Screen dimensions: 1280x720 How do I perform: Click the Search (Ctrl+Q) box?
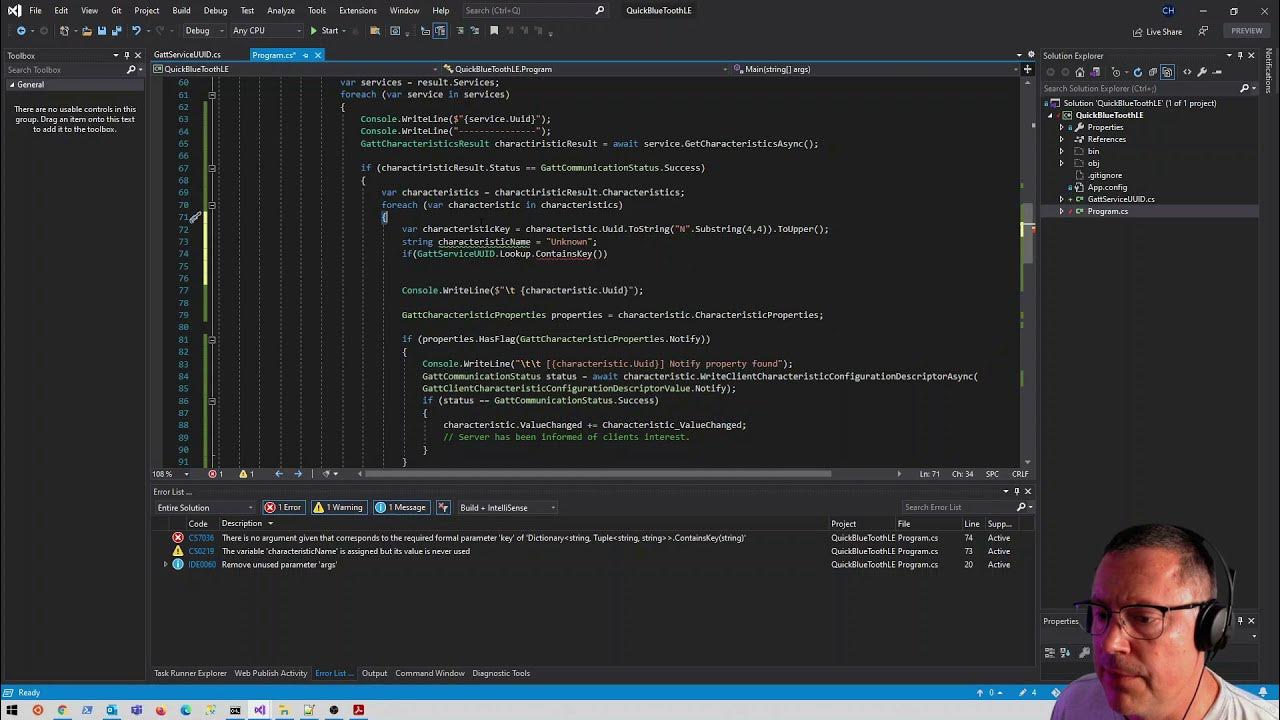(535, 11)
